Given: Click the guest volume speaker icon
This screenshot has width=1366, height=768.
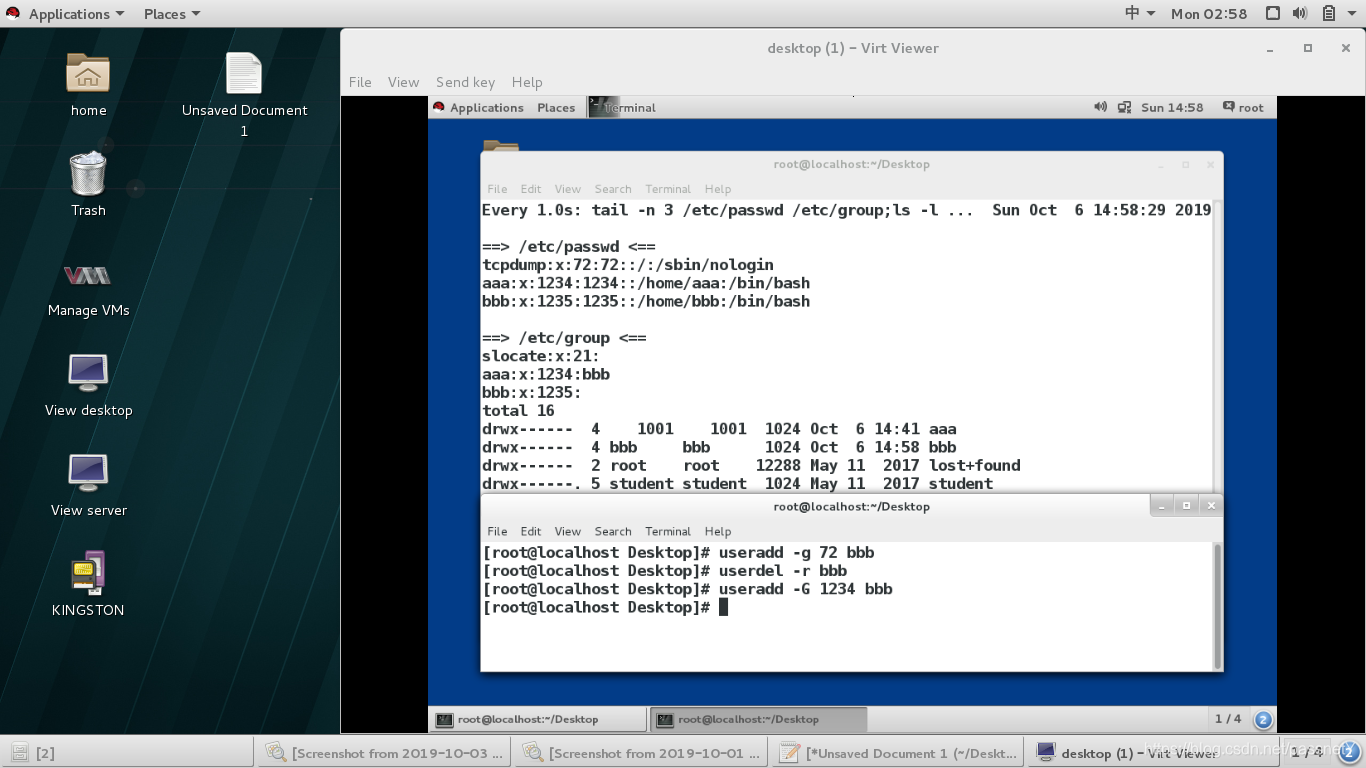Looking at the screenshot, I should pyautogui.click(x=1100, y=107).
